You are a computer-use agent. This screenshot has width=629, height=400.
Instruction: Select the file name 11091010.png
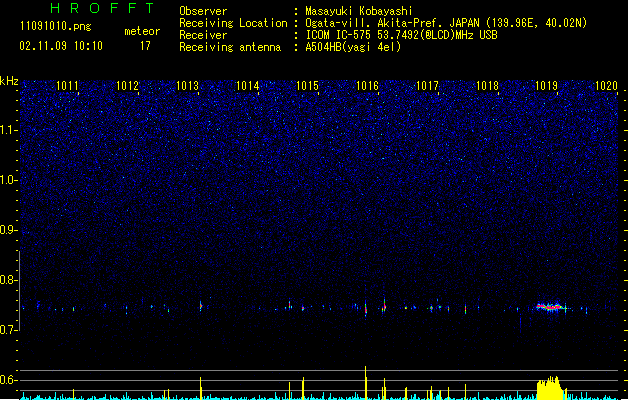point(56,26)
